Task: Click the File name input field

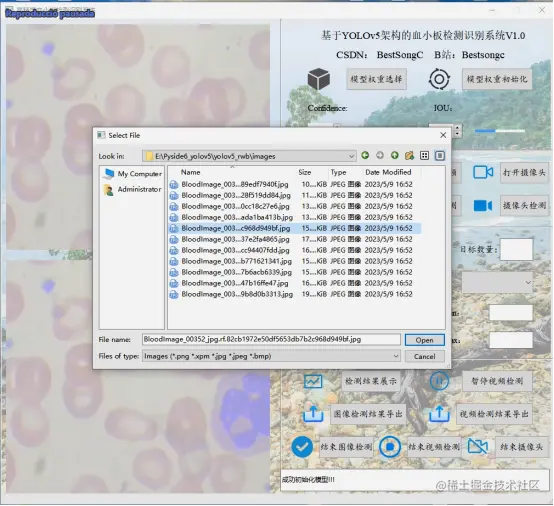Action: click(x=271, y=340)
